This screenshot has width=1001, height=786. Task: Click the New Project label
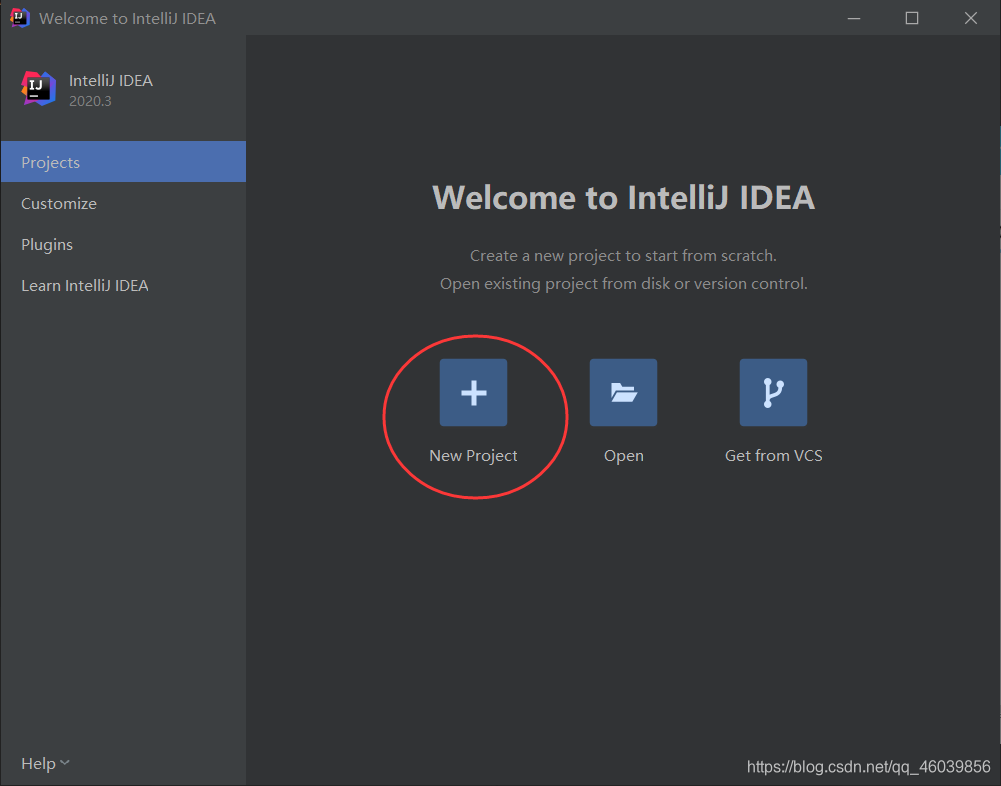coord(473,455)
